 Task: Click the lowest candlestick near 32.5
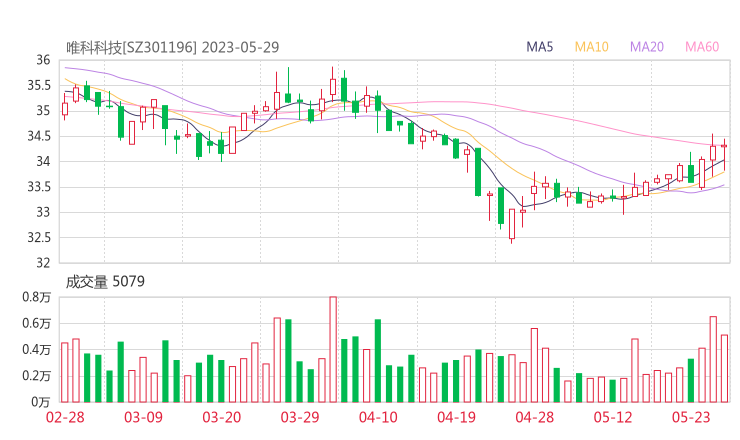pyautogui.click(x=512, y=224)
